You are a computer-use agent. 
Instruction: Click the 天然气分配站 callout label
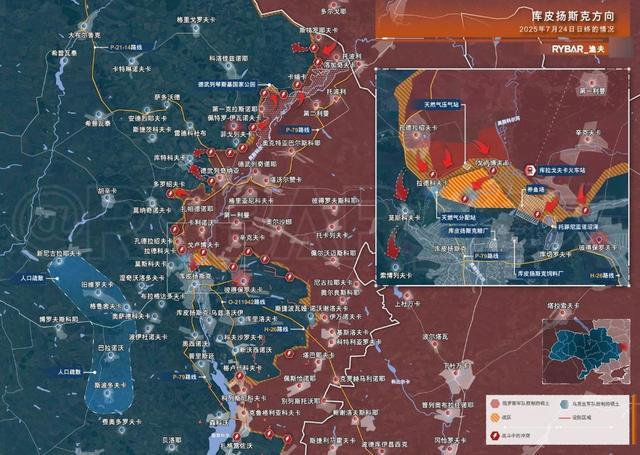pos(459,218)
